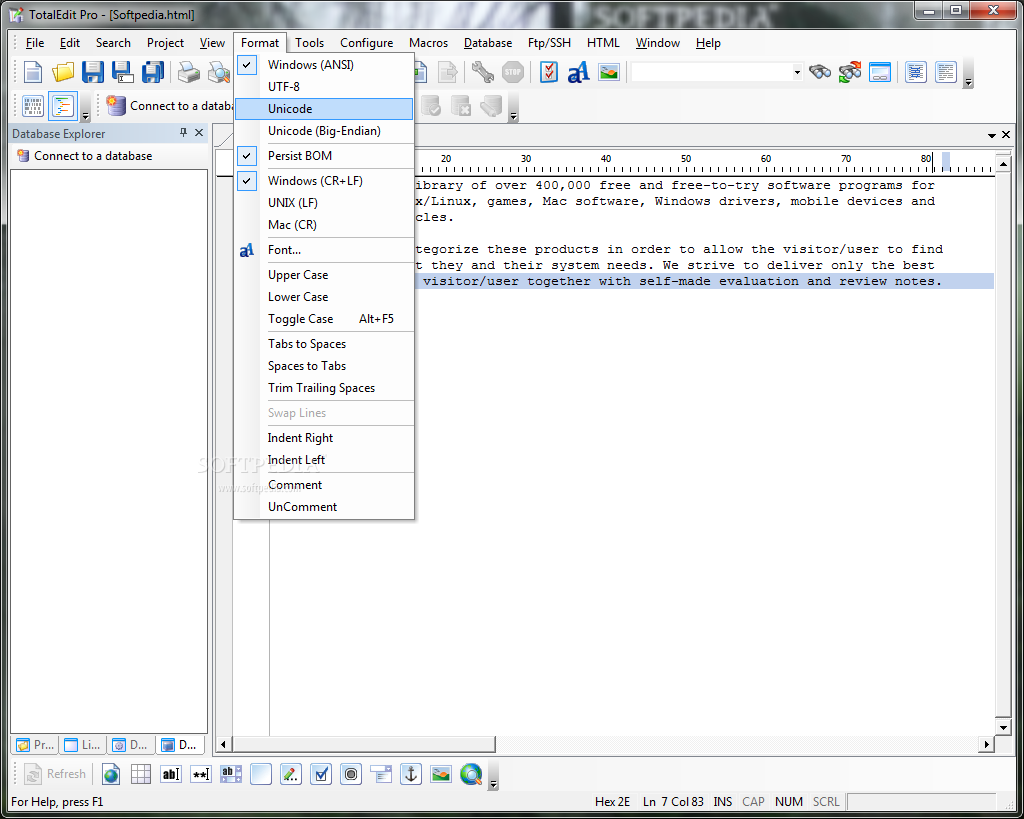Select Windows (ANSI) encoding option
This screenshot has width=1024, height=819.
tap(324, 65)
